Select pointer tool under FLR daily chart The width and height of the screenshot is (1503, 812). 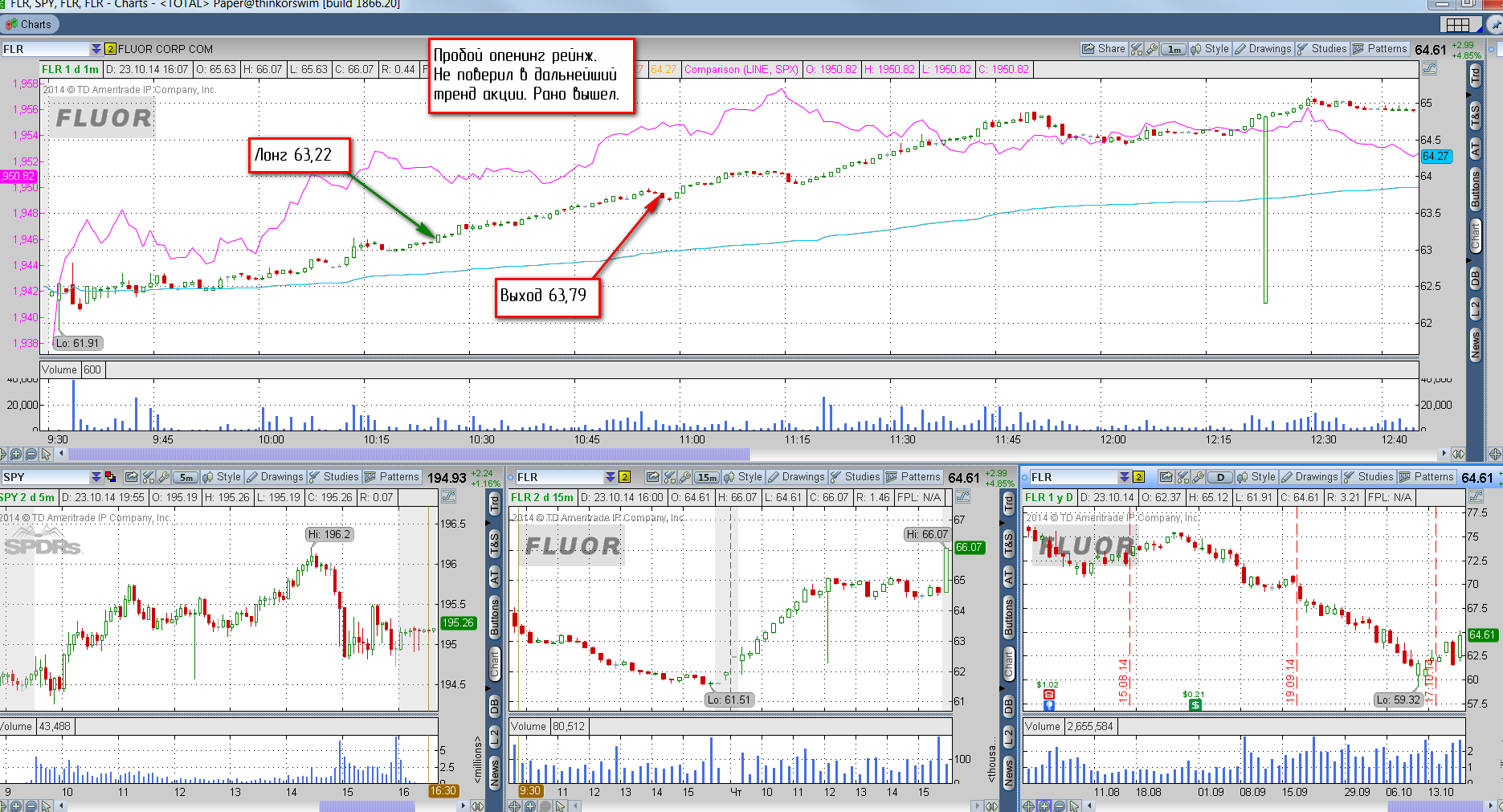(1074, 806)
